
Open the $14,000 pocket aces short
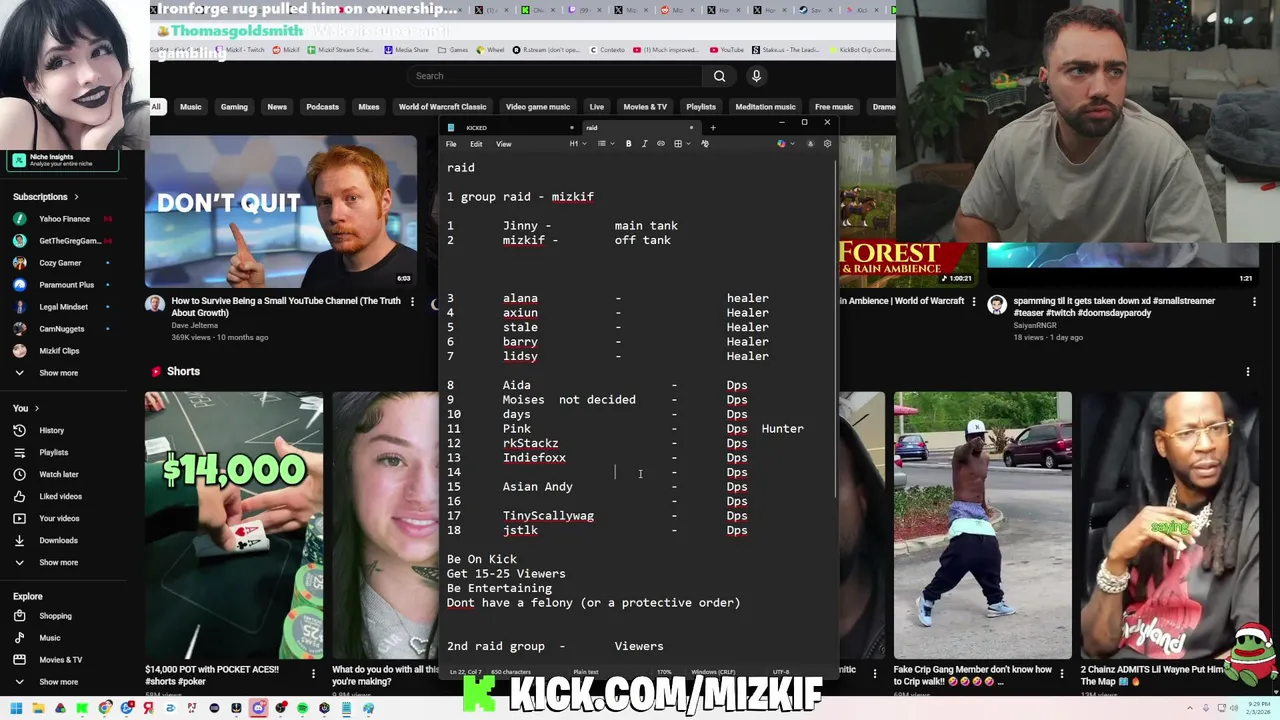tap(234, 526)
